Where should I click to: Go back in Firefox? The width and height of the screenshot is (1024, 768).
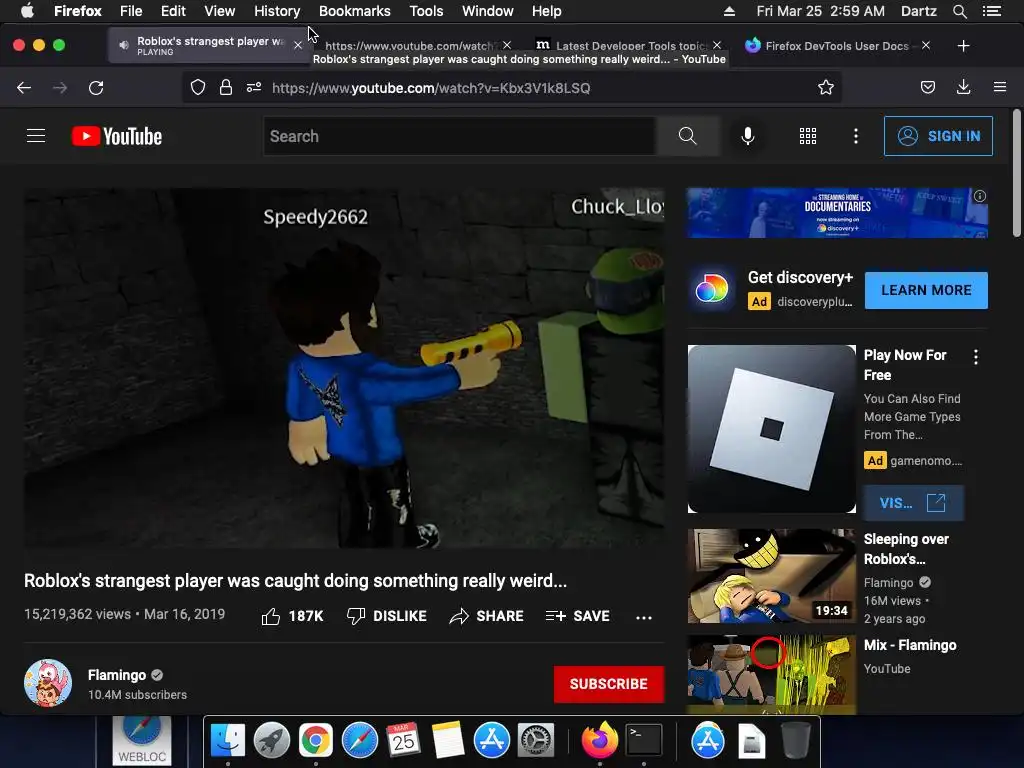click(x=24, y=88)
